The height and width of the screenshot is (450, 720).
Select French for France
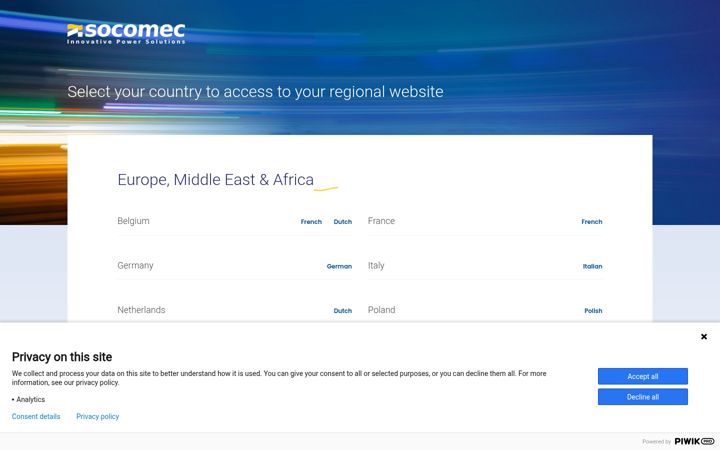point(591,222)
